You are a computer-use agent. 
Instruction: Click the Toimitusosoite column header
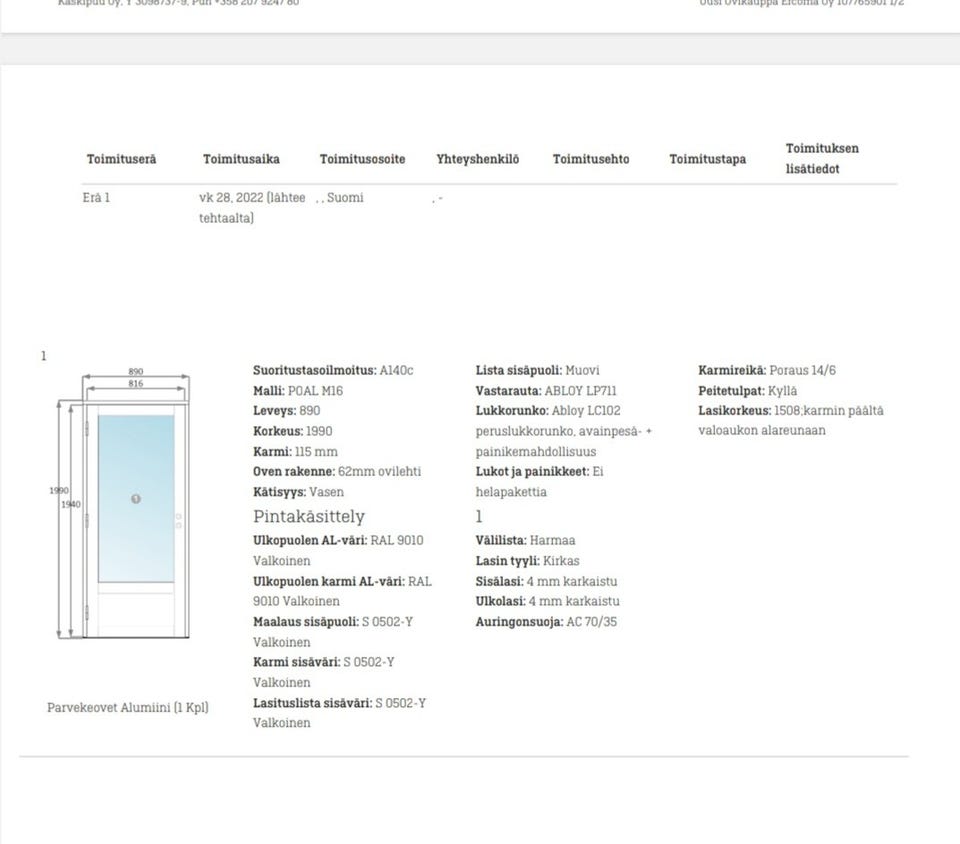(x=362, y=159)
